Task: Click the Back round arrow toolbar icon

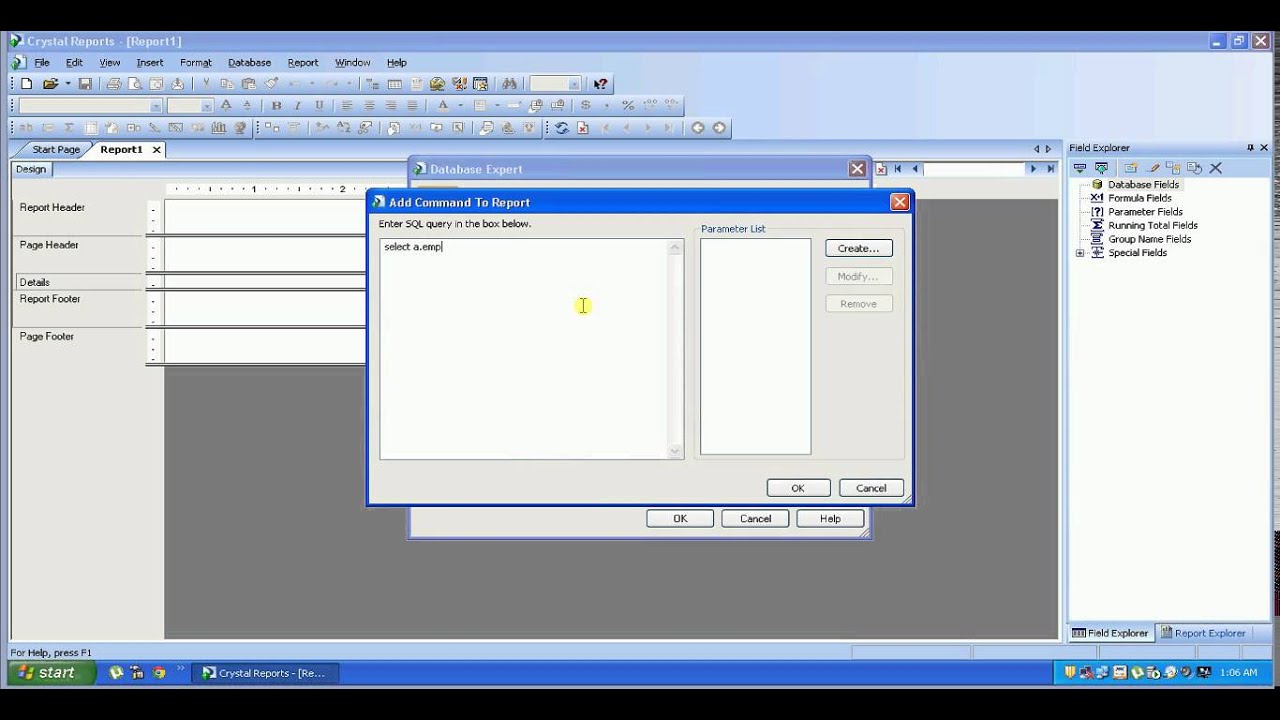Action: (x=698, y=127)
